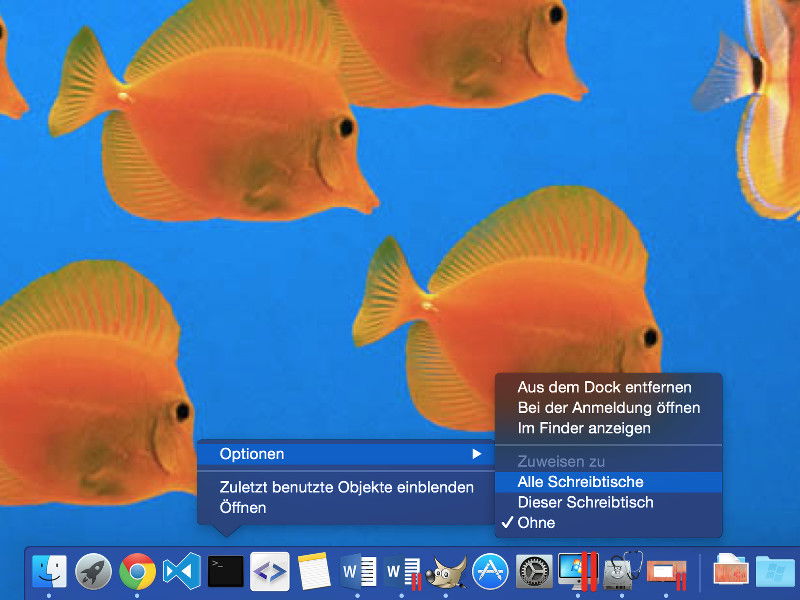Screen dimensions: 800x600
Task: Launch Launchpad rocket icon in Dock
Action: click(x=93, y=571)
